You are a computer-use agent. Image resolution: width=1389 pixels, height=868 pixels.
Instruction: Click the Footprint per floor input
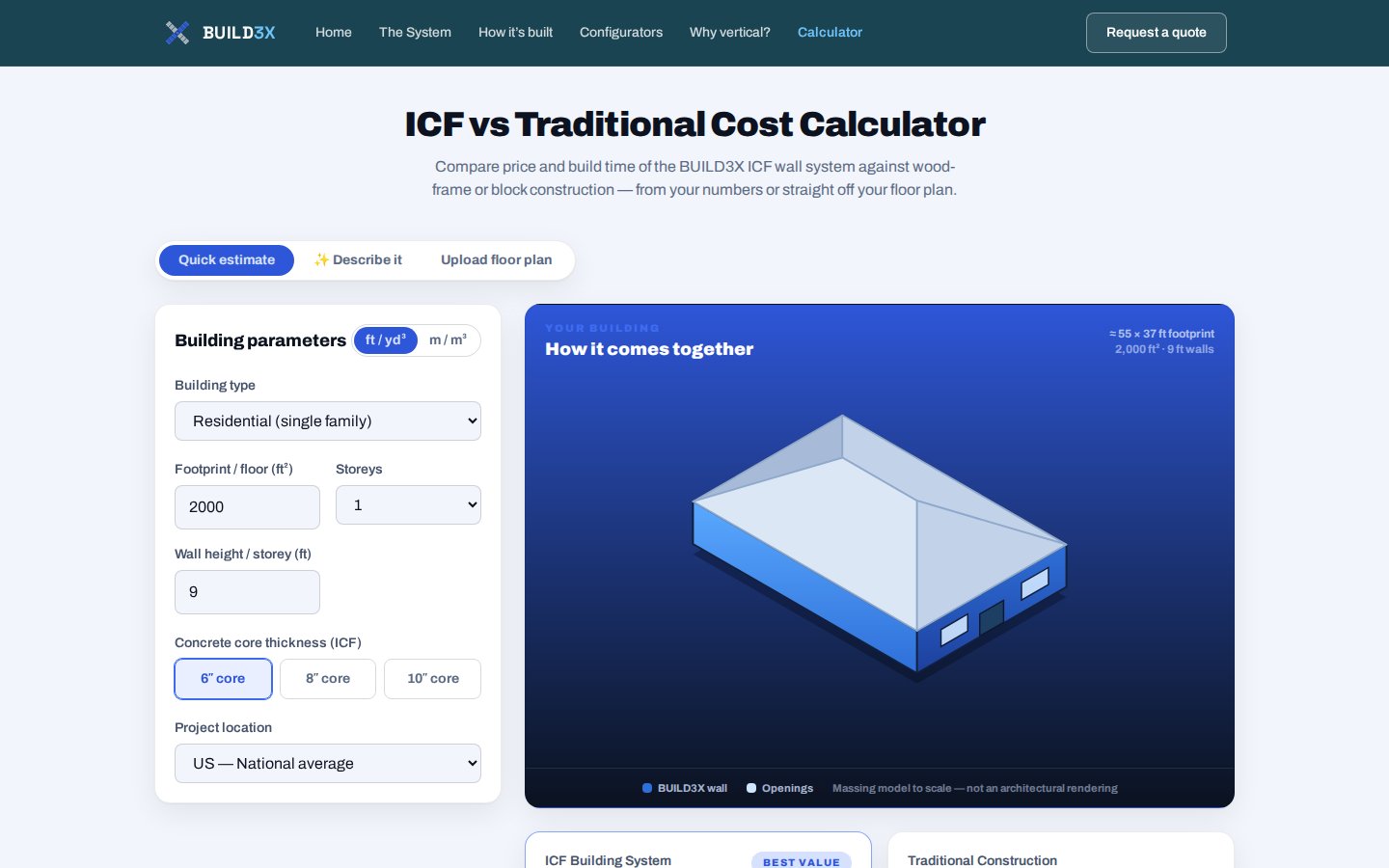point(247,507)
